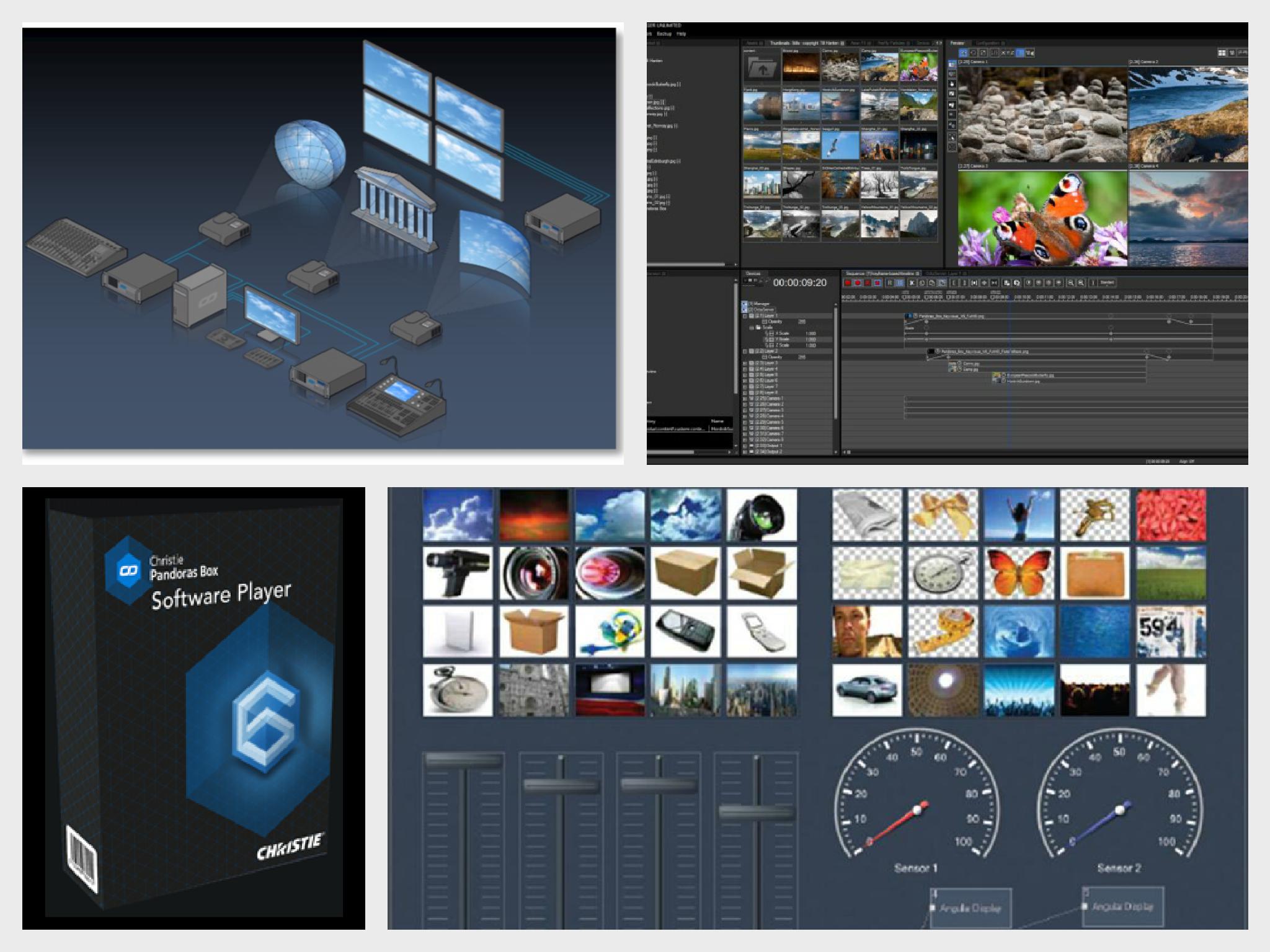The height and width of the screenshot is (952, 1270).
Task: Click the Angular Display node under Sensor 2
Action: [x=1123, y=906]
